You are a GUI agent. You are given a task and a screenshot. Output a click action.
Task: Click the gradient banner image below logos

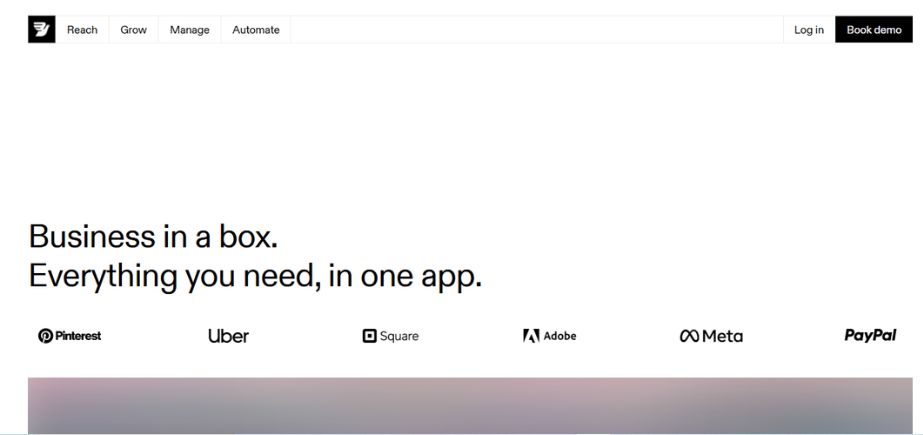[470, 405]
